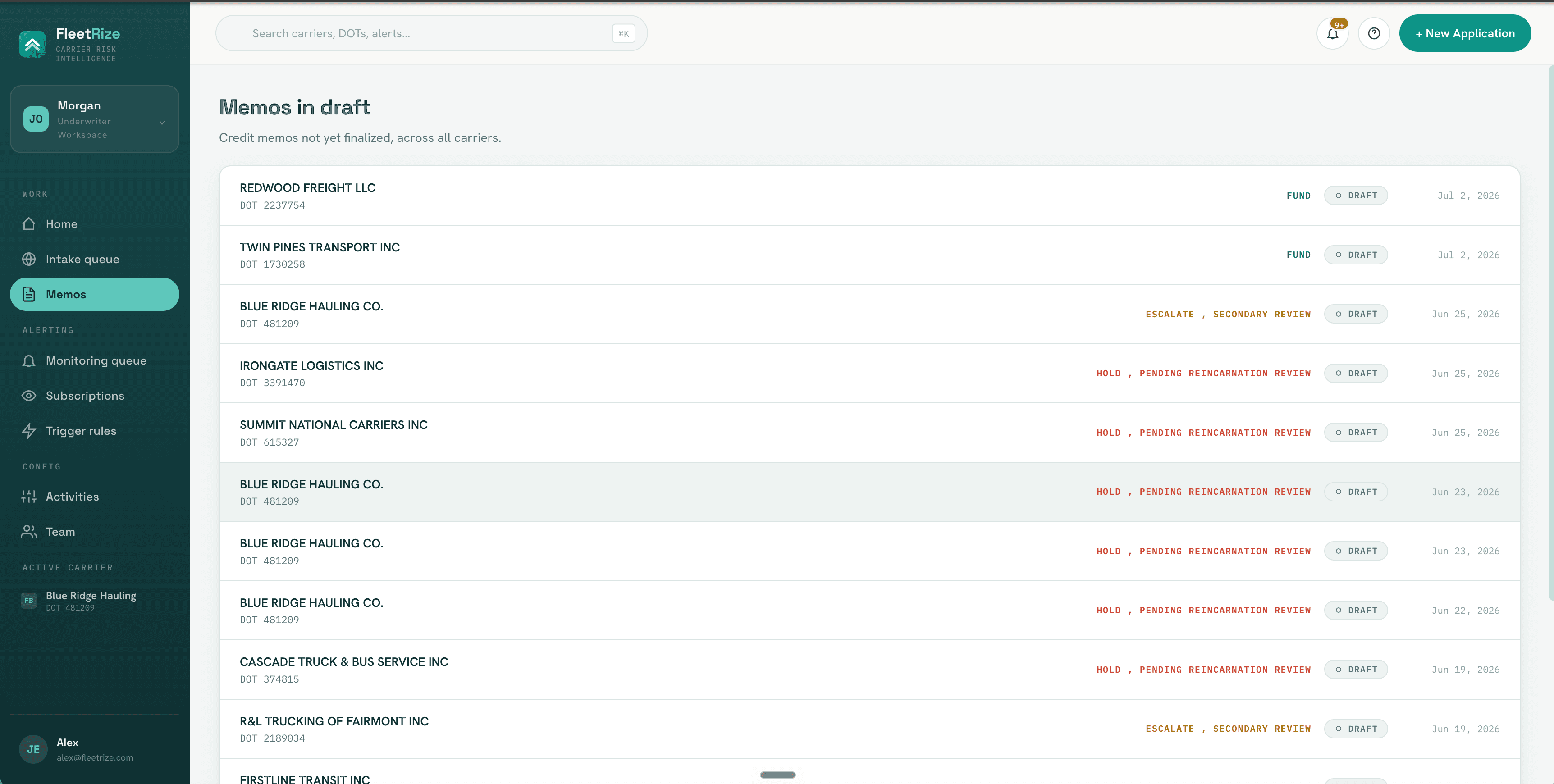
Task: Click the ⌘K shortcut badge
Action: [x=623, y=33]
